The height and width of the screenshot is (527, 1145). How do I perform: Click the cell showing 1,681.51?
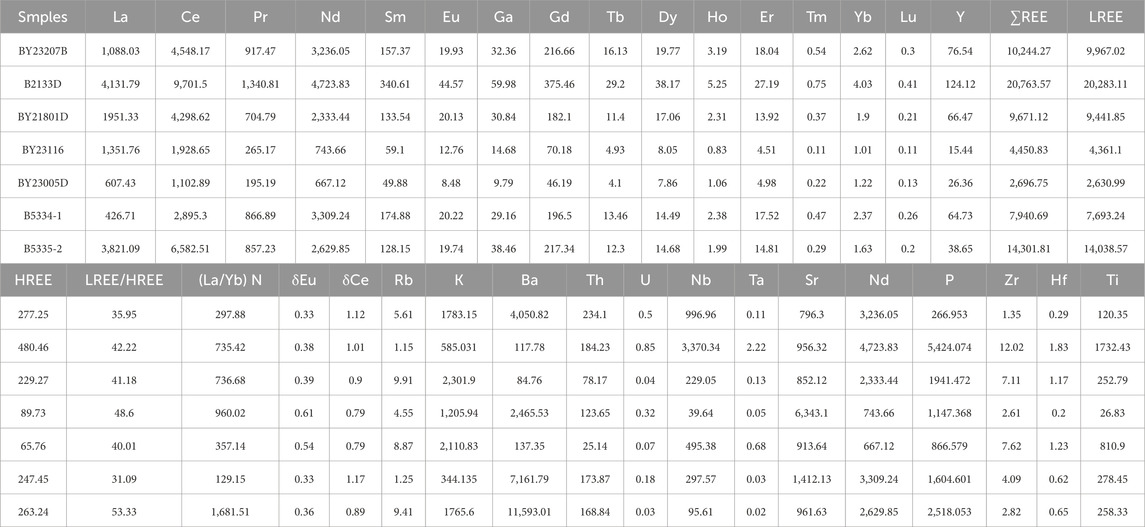pyautogui.click(x=229, y=509)
